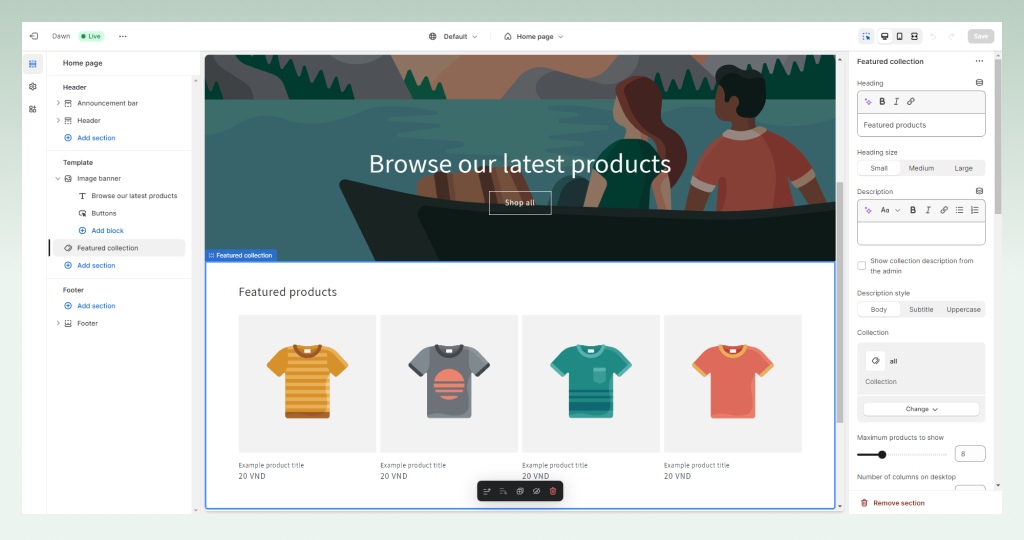Screen dimensions: 1024x540
Task: Collapse the Image banner section
Action: pos(58,178)
